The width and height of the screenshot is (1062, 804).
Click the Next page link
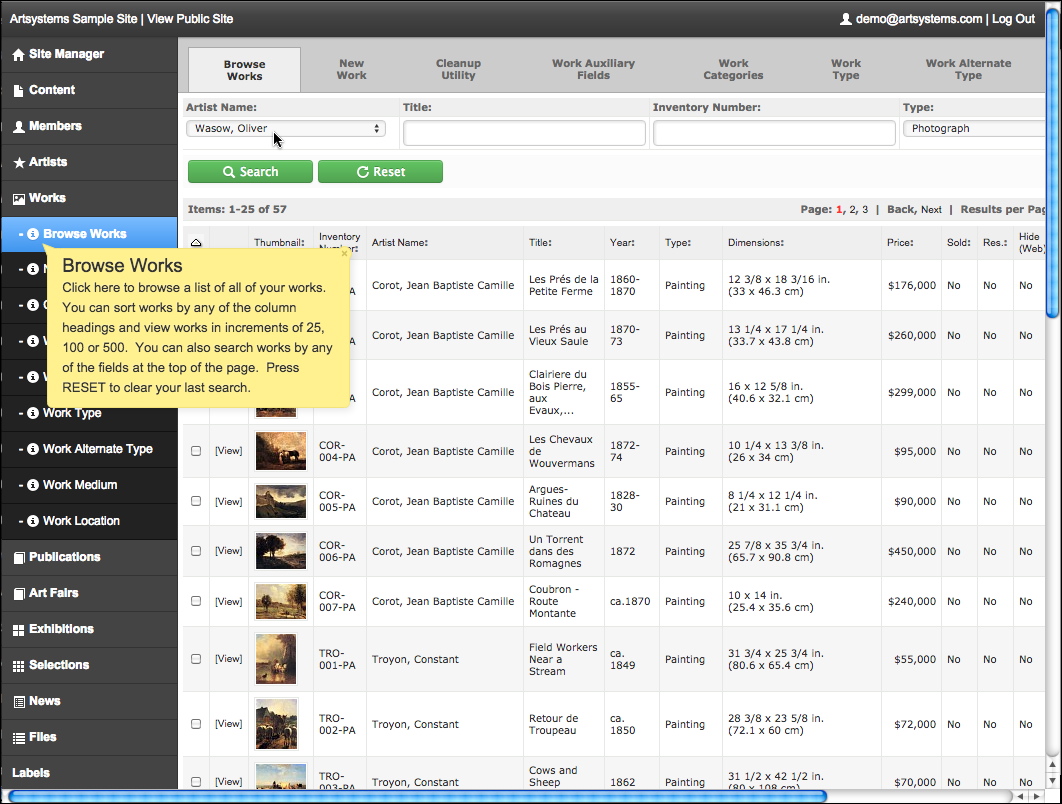tap(931, 209)
